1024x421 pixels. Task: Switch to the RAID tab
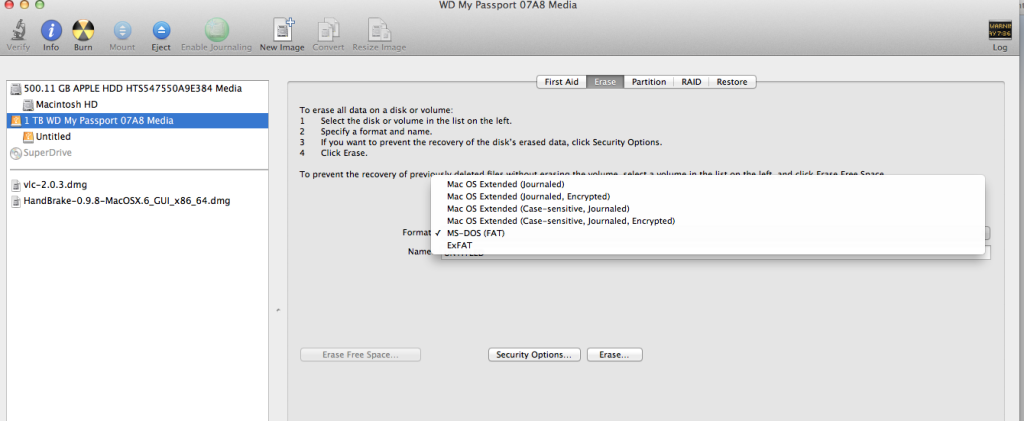pos(691,82)
